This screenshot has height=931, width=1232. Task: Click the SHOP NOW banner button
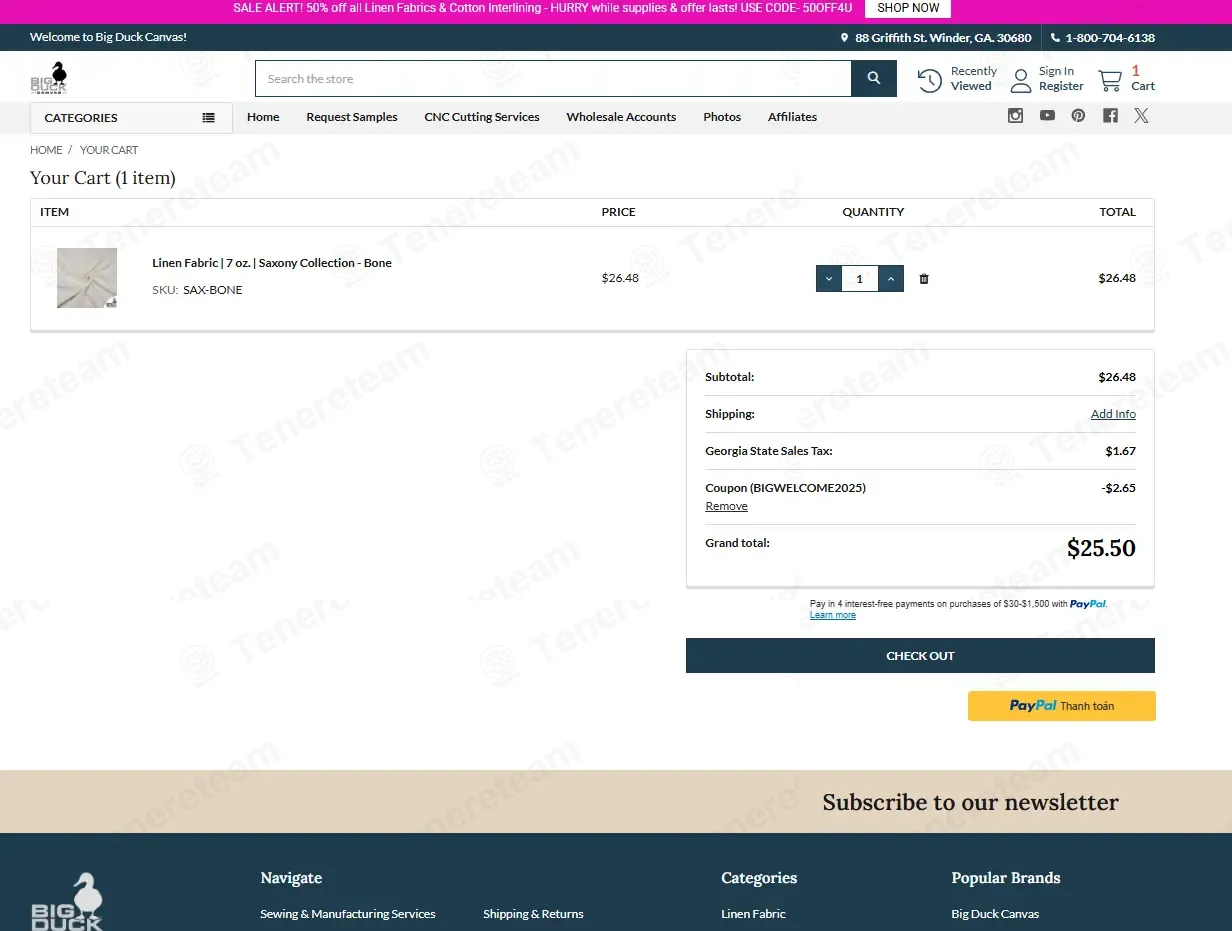(x=908, y=8)
